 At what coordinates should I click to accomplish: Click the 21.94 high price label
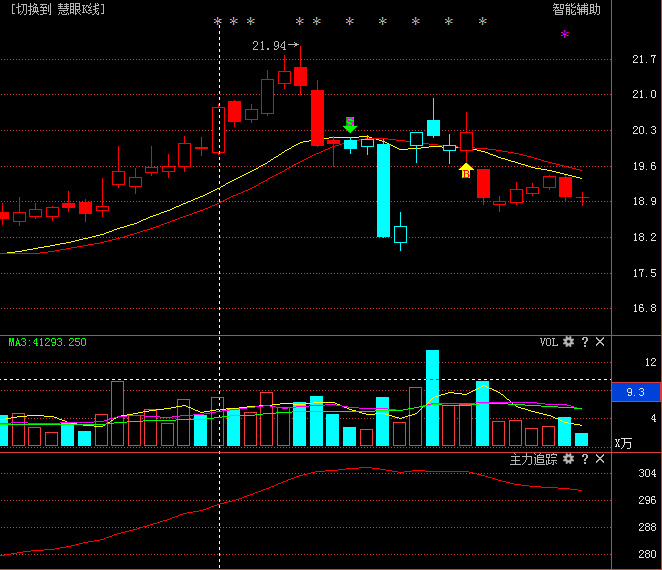(x=269, y=46)
